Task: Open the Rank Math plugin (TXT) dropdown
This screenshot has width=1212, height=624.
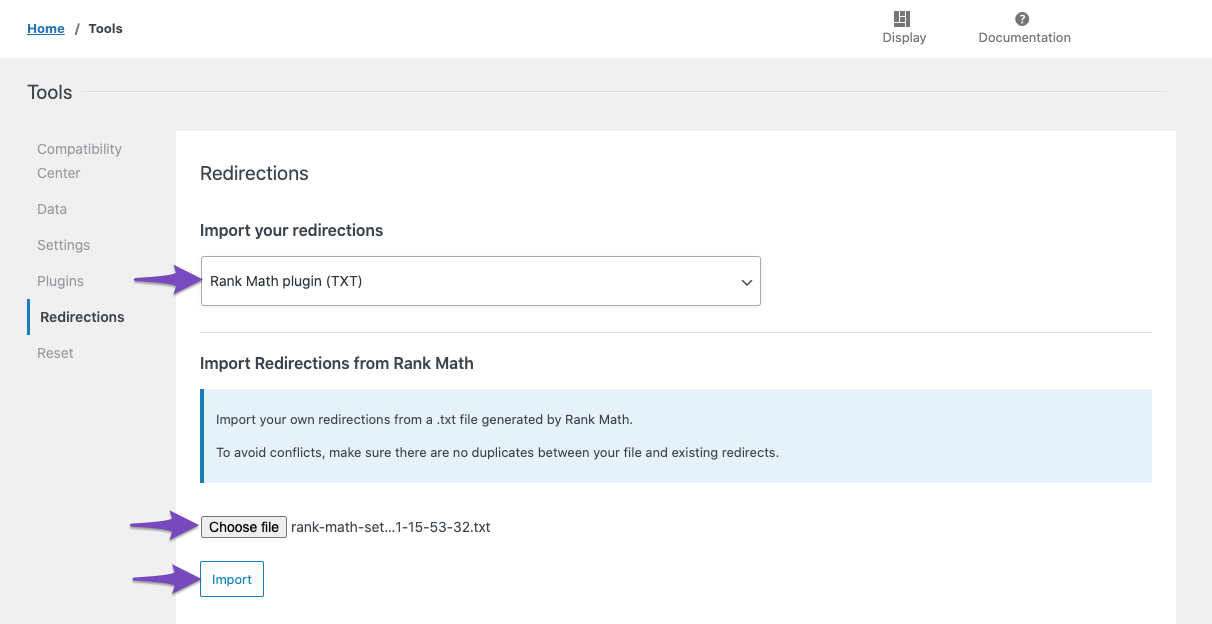Action: click(x=481, y=281)
